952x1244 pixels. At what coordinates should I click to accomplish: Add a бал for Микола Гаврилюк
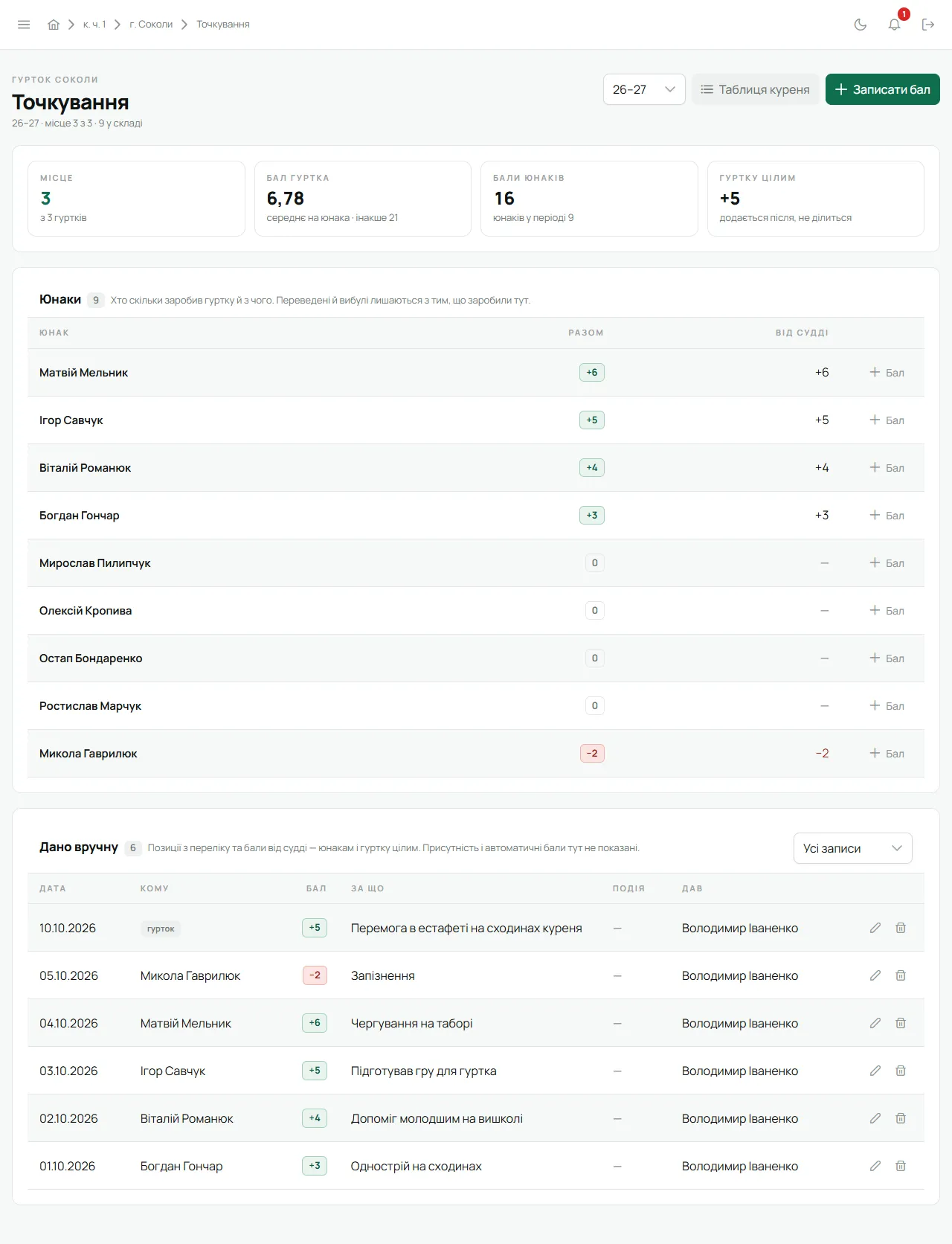887,754
